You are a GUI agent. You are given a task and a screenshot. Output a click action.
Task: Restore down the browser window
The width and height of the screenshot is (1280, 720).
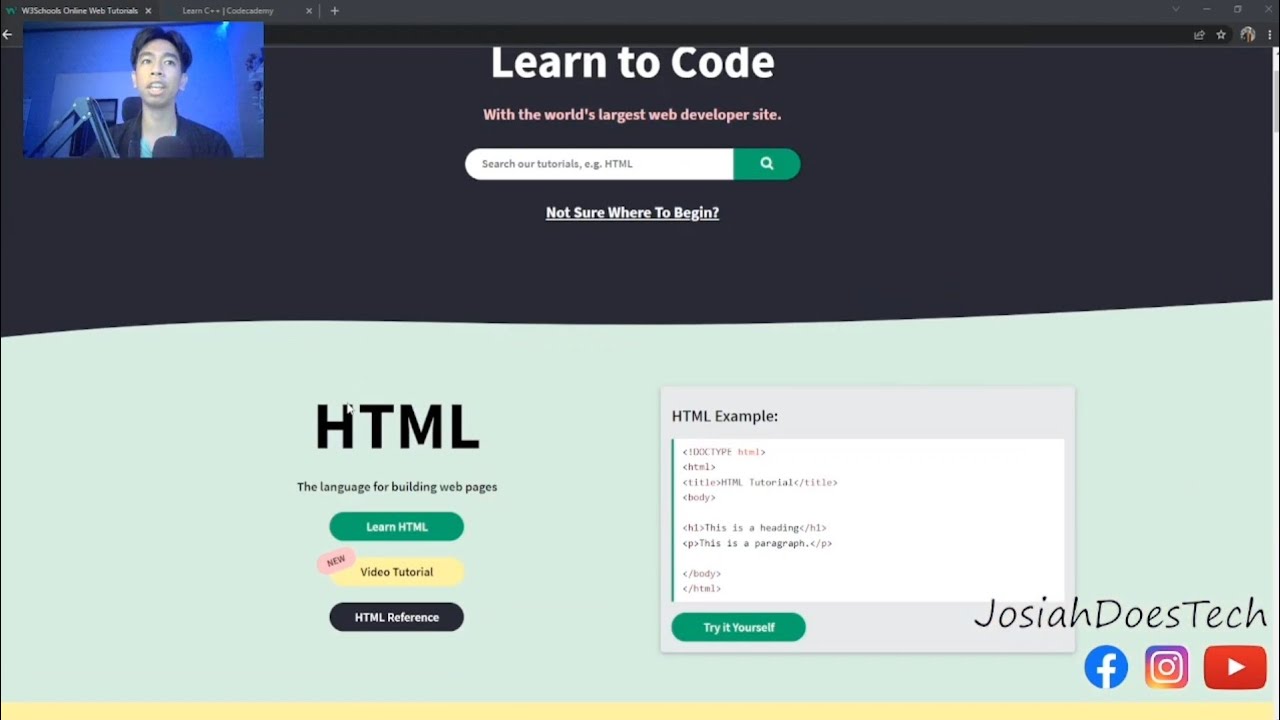click(x=1237, y=9)
